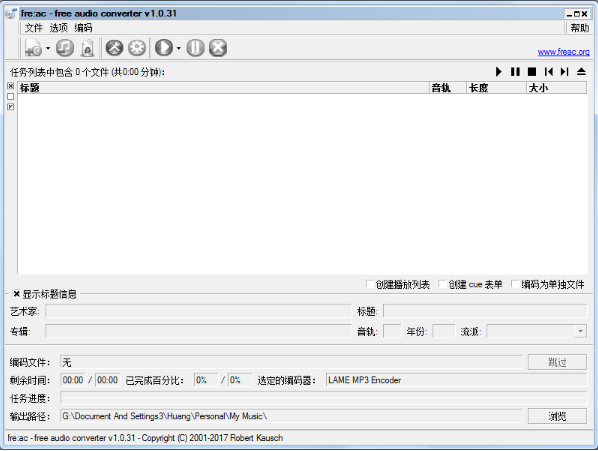598x451 pixels.
Task: Click the 编码文件 field showing 无
Action: pos(291,362)
